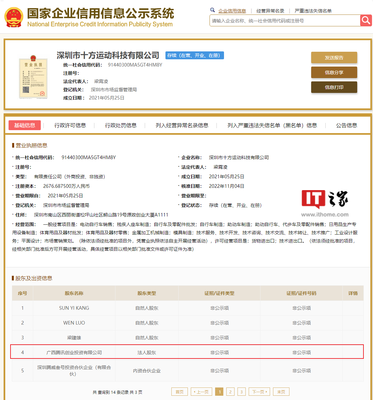Click the 股东类型 column header

[x=147, y=293]
